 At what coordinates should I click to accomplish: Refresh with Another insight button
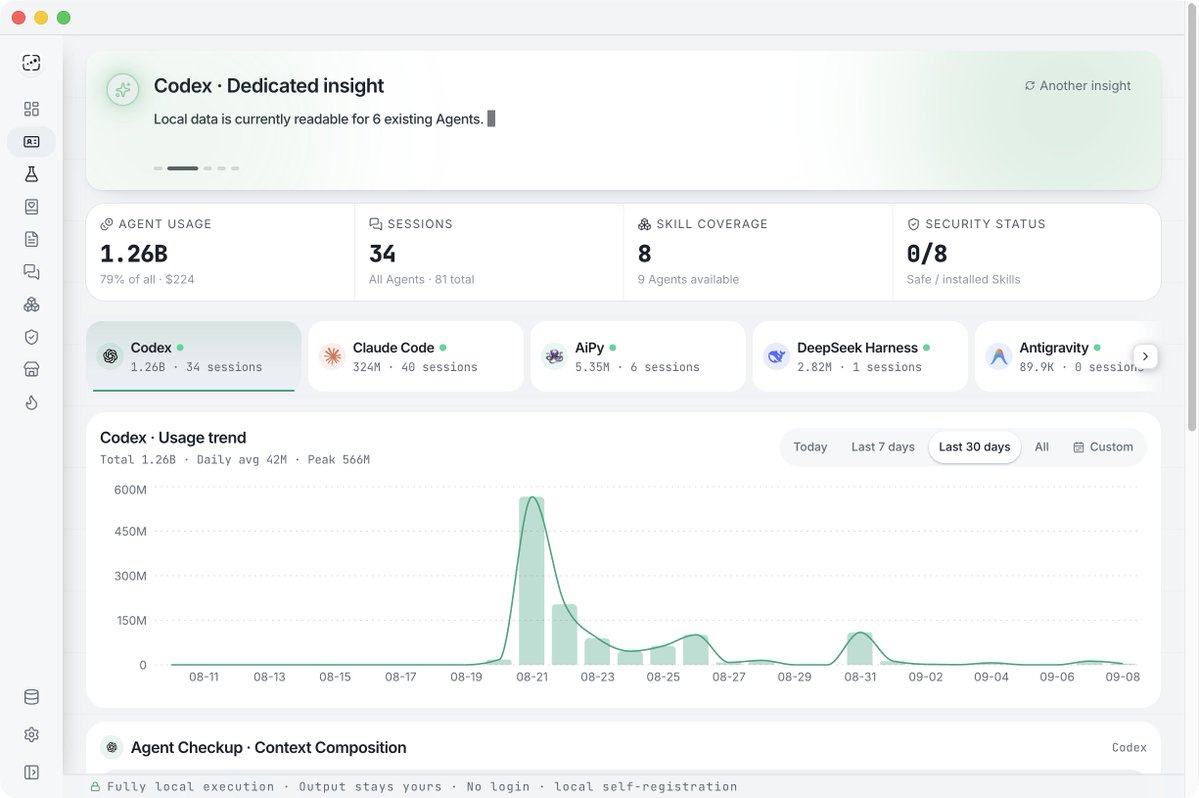1077,86
